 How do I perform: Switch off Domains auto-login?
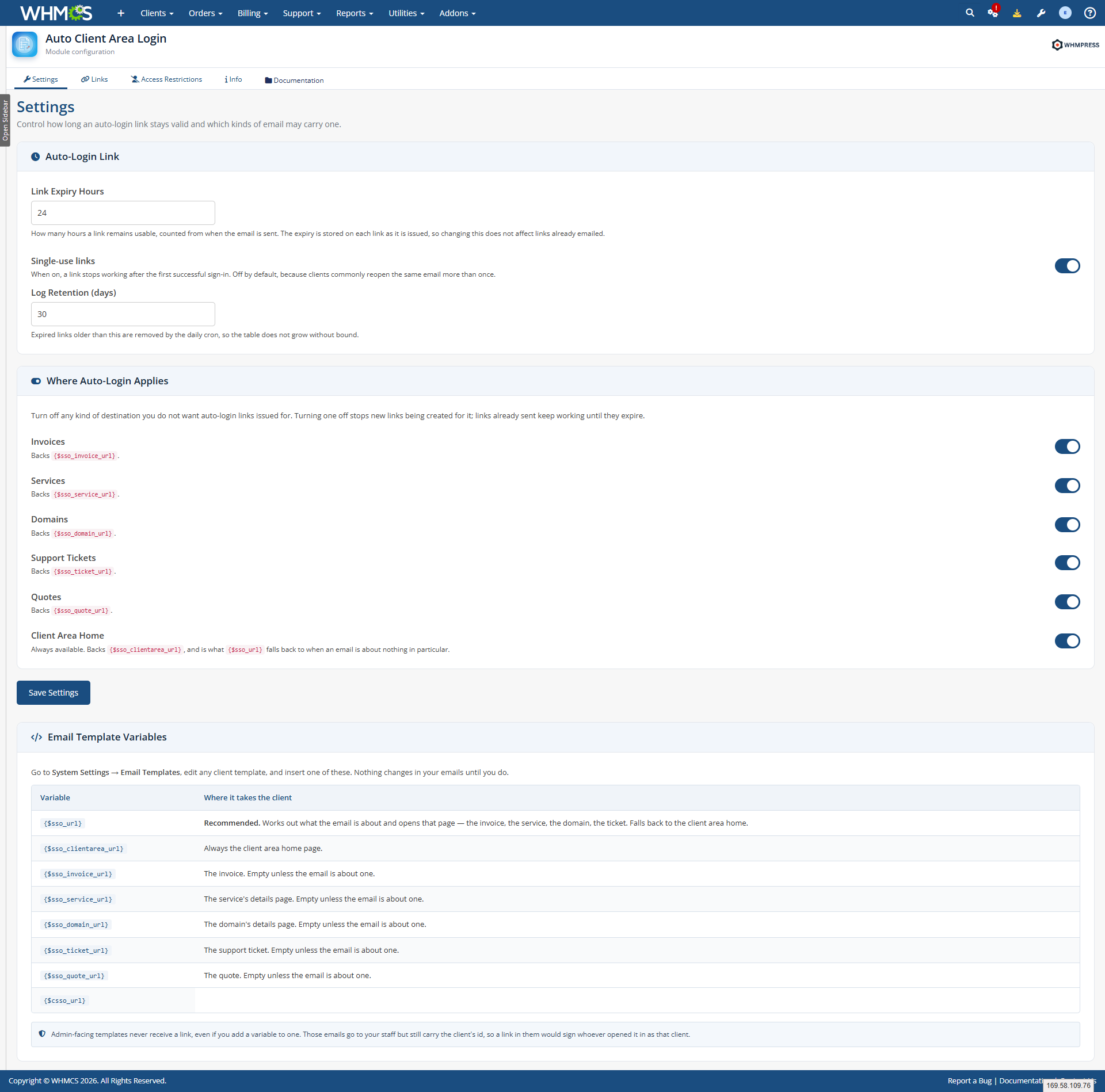[1067, 525]
